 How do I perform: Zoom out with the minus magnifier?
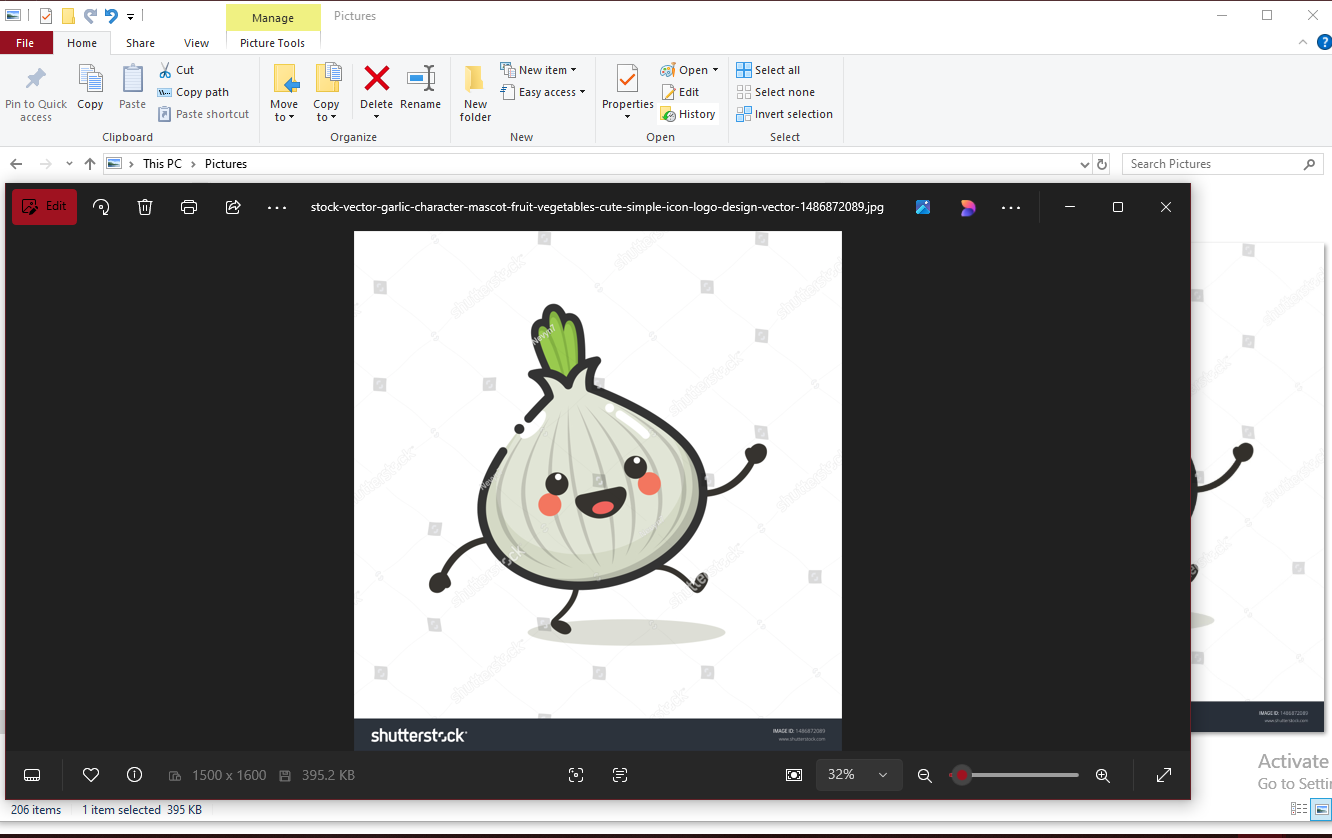[925, 775]
